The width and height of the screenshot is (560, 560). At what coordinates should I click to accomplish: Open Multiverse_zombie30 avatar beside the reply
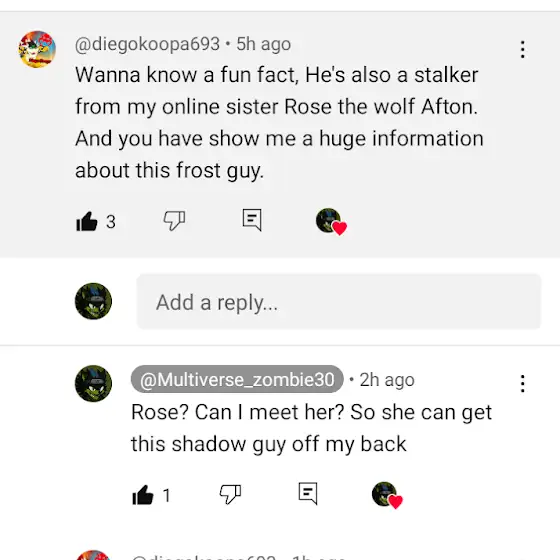(x=93, y=384)
